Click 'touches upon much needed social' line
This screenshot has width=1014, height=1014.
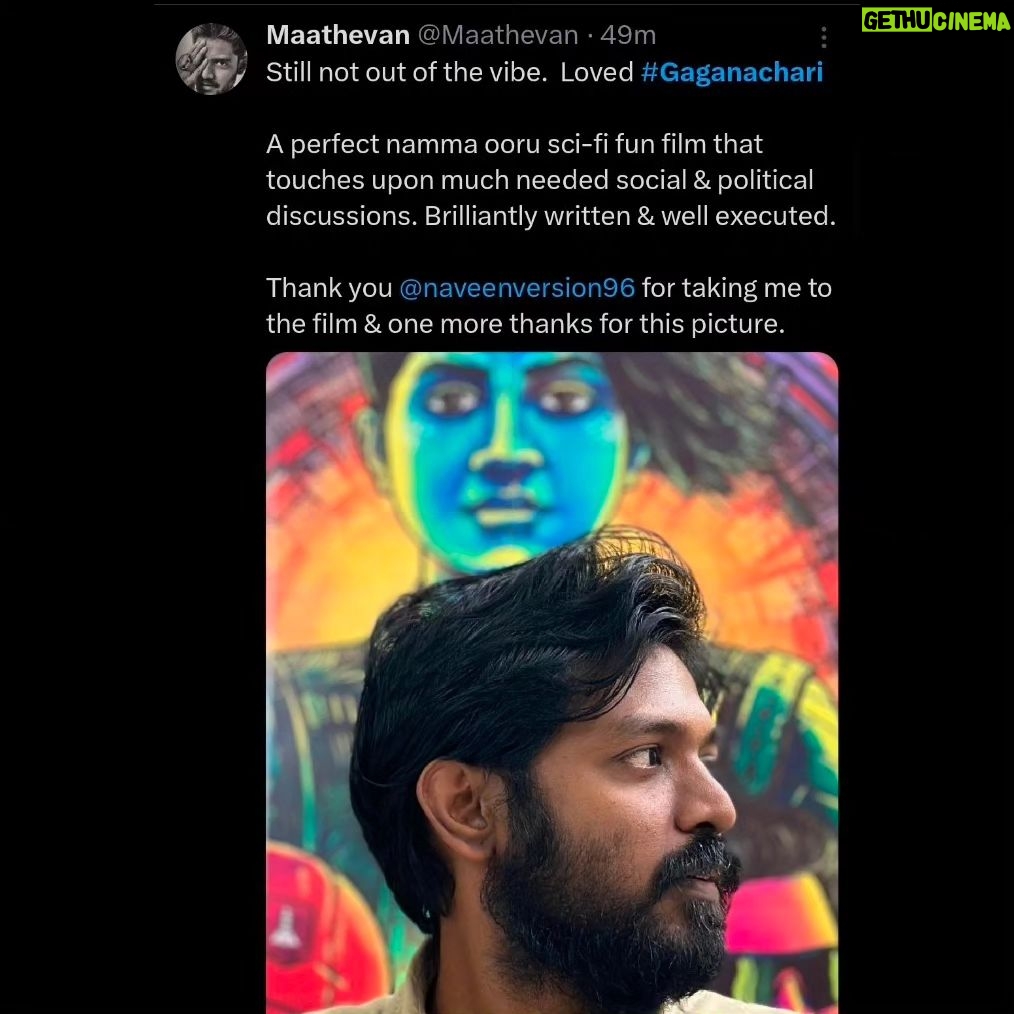(540, 180)
